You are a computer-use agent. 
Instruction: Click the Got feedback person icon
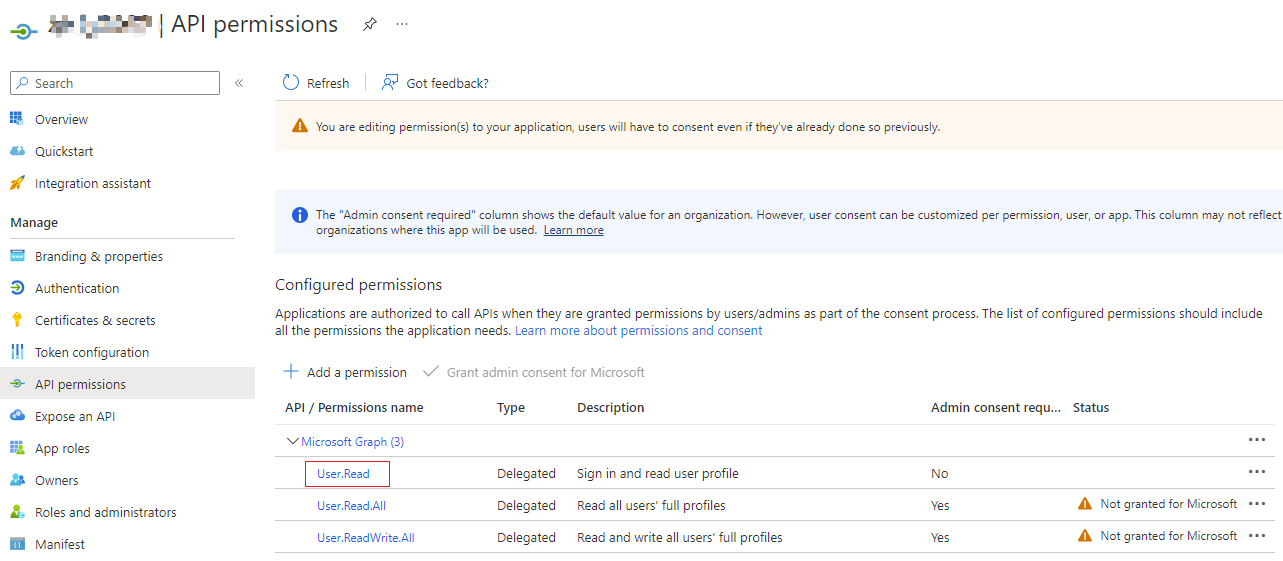[x=390, y=82]
